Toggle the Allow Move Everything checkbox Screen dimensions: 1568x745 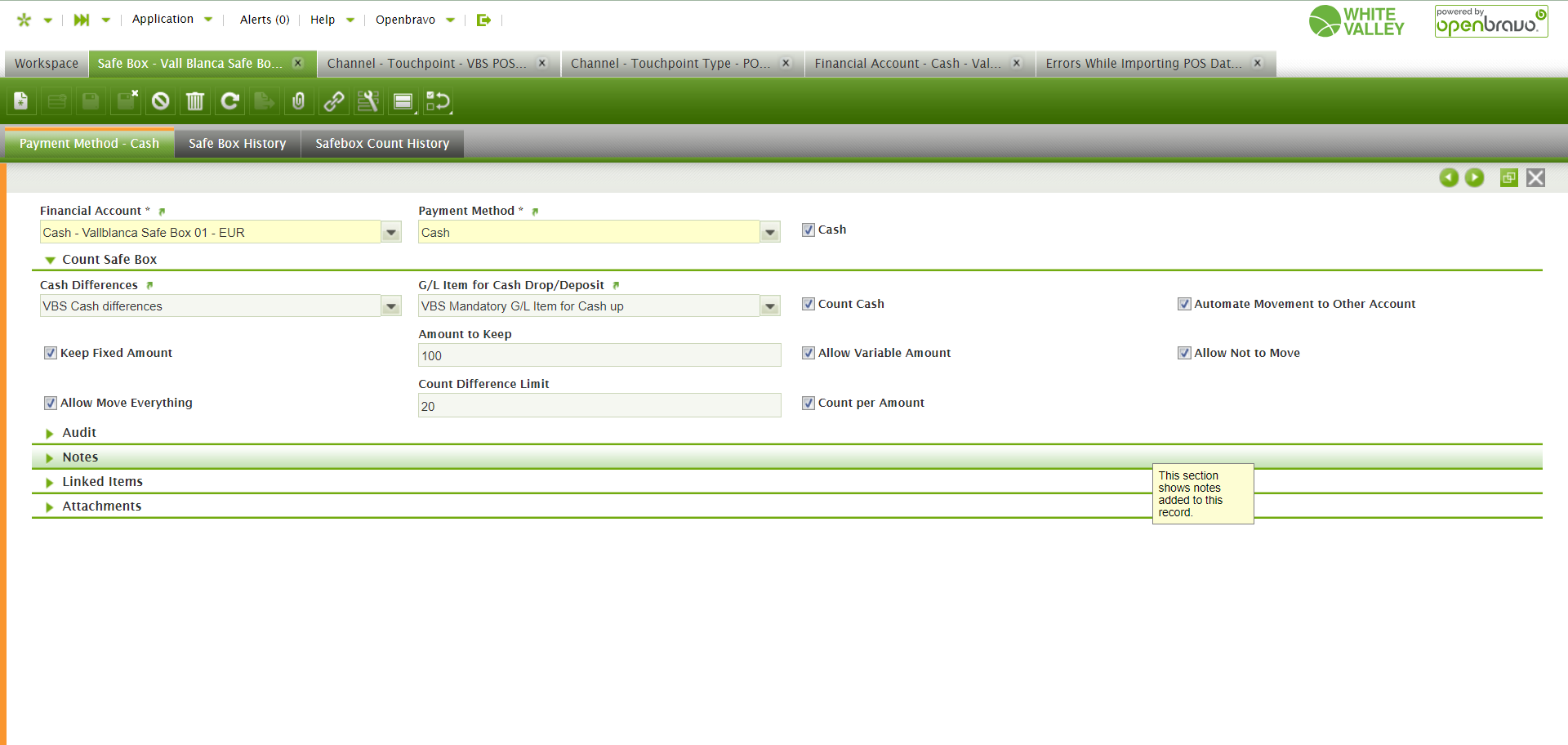[x=51, y=403]
